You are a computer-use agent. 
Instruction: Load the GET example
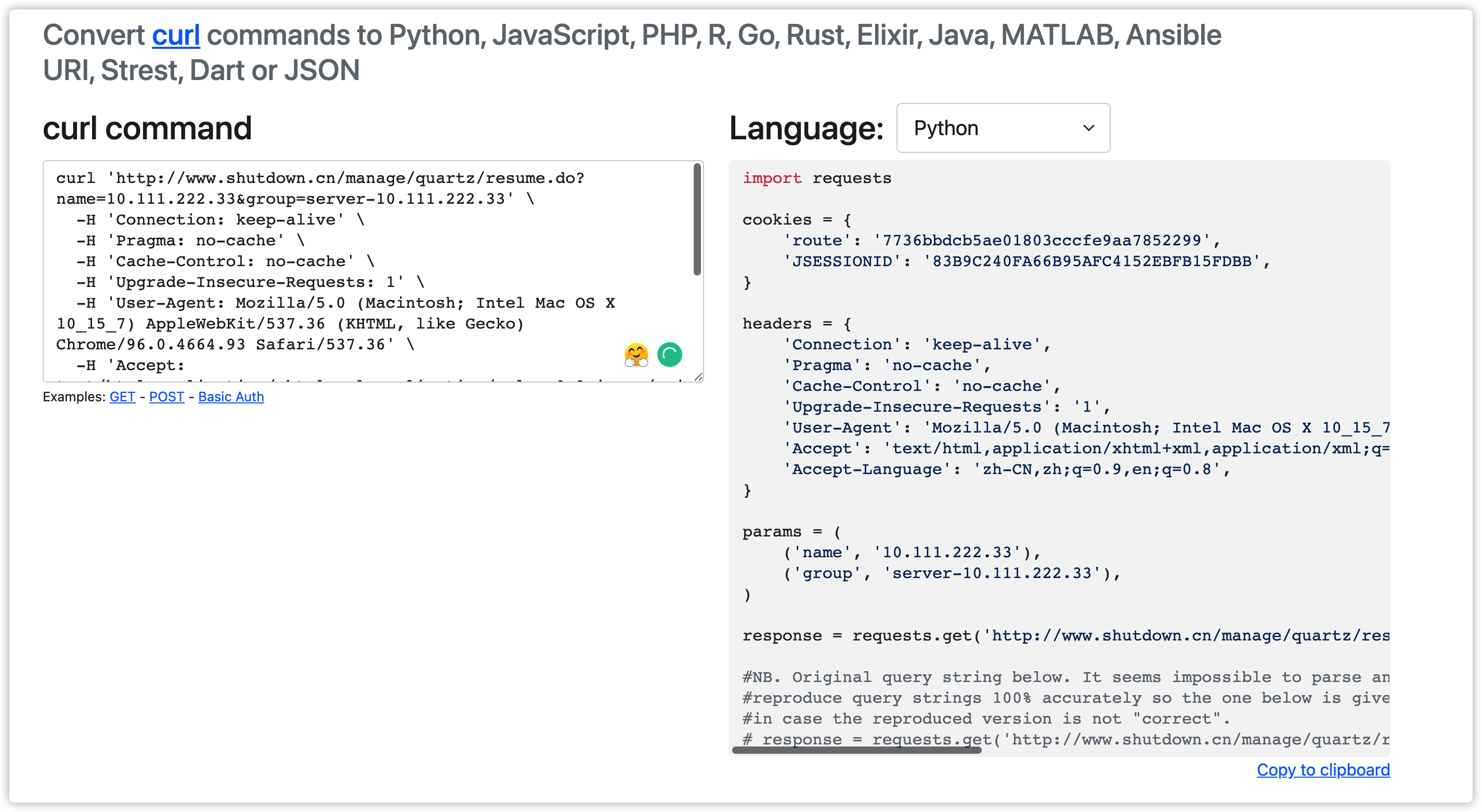point(122,397)
